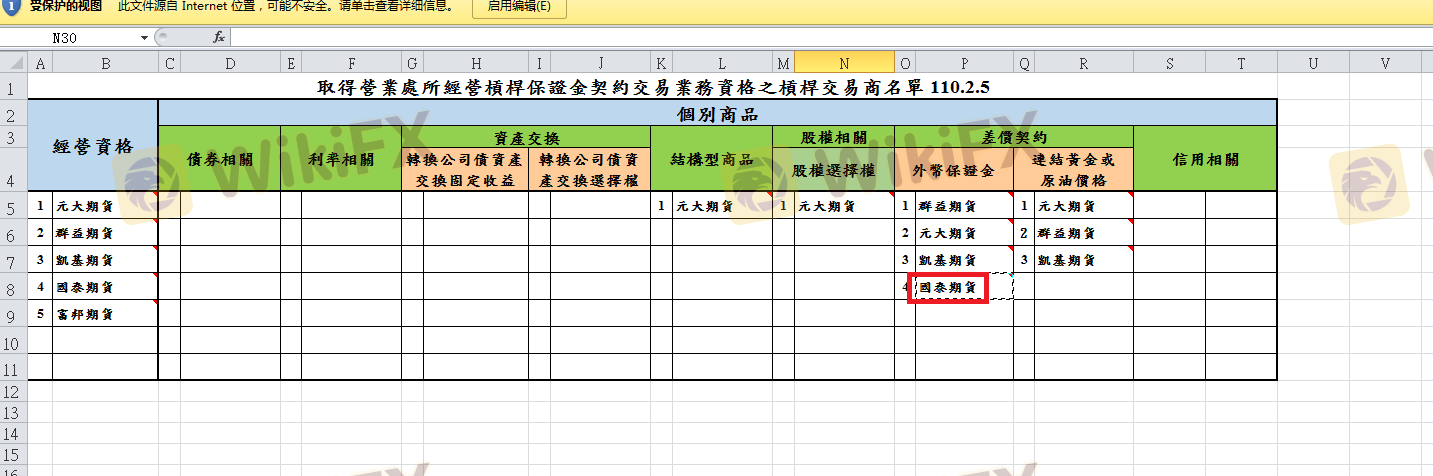Click the Protected View shield icon

10,6
